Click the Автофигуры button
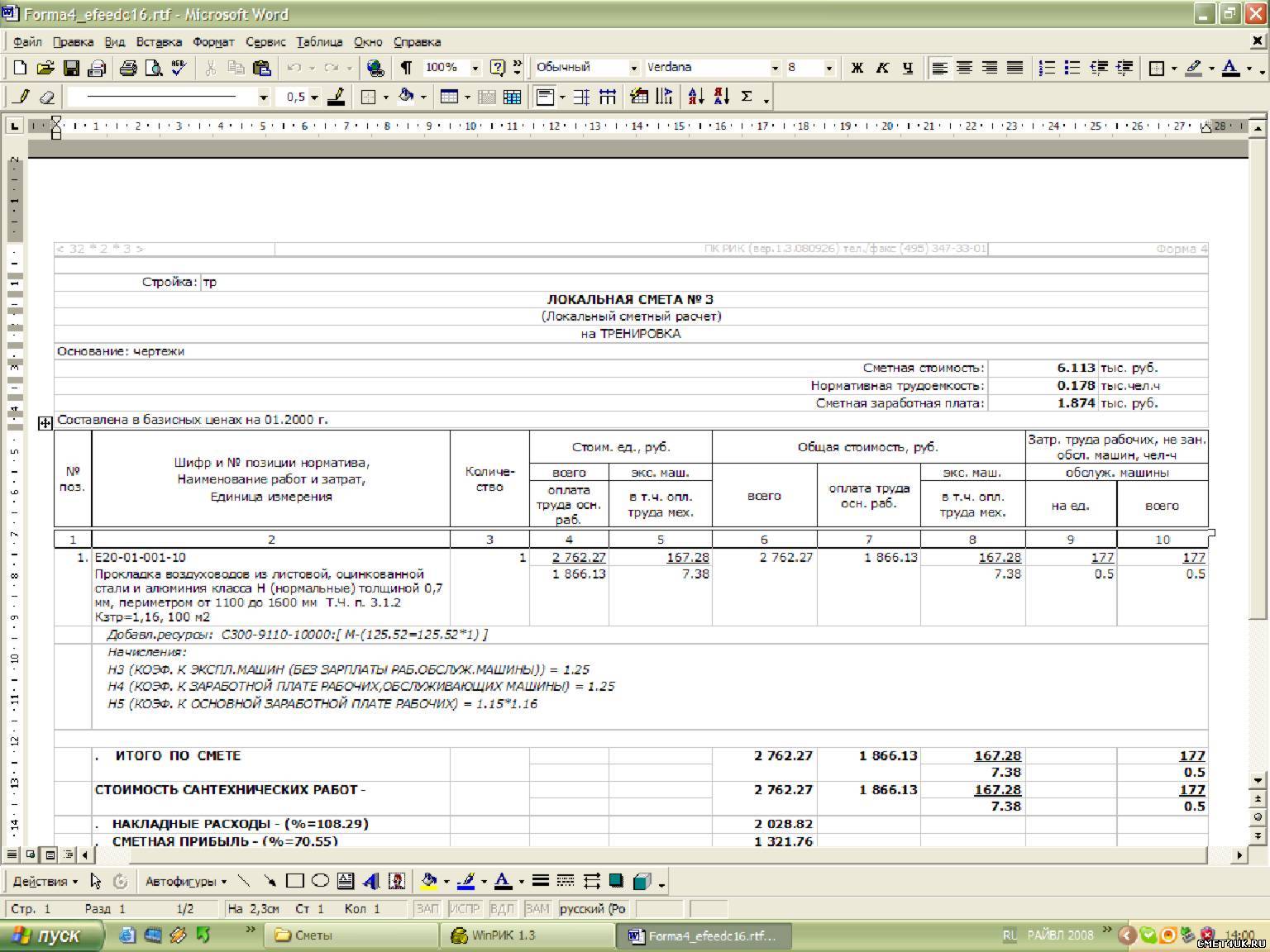The image size is (1270, 952). [x=185, y=882]
